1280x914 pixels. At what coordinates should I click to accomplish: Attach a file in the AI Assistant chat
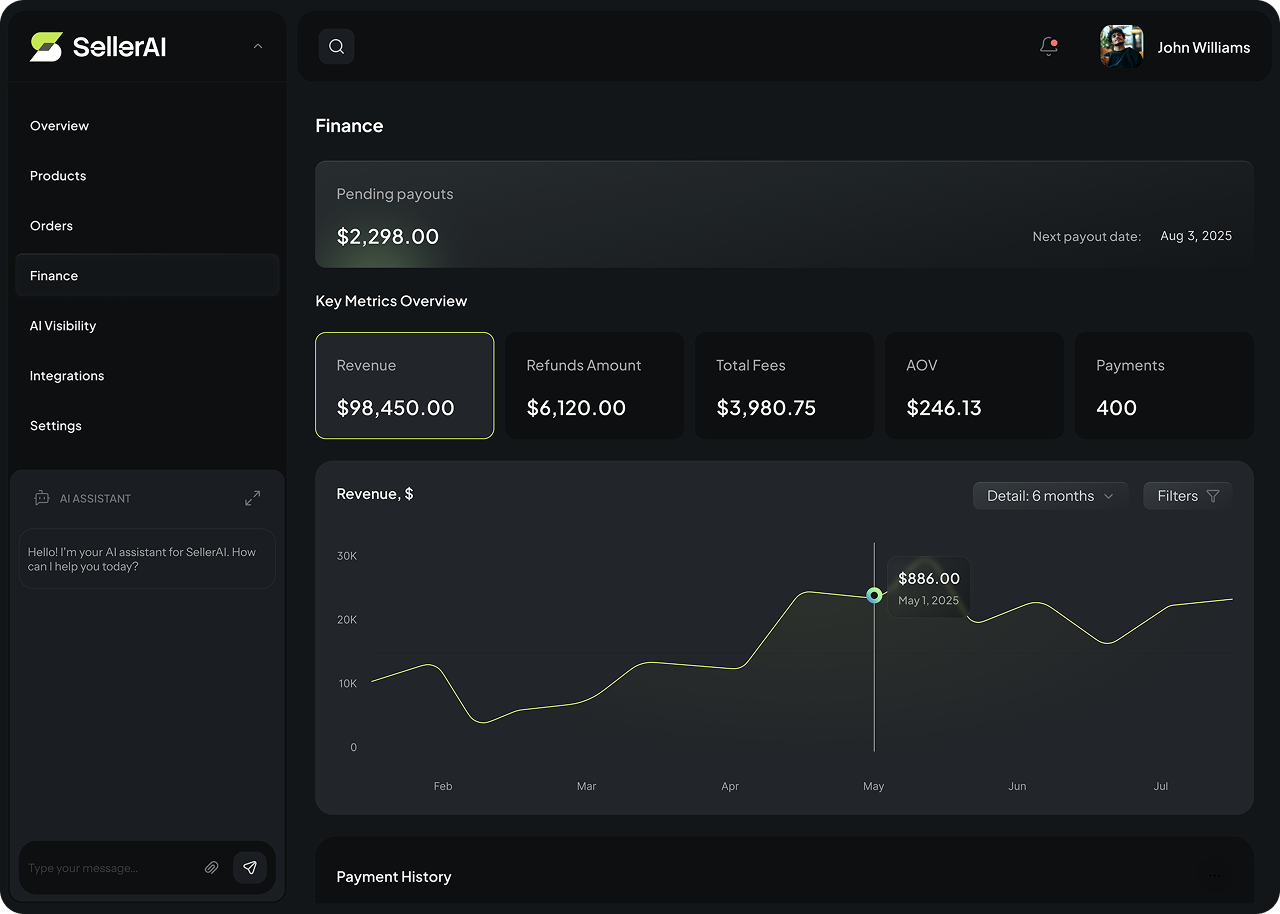pos(211,868)
